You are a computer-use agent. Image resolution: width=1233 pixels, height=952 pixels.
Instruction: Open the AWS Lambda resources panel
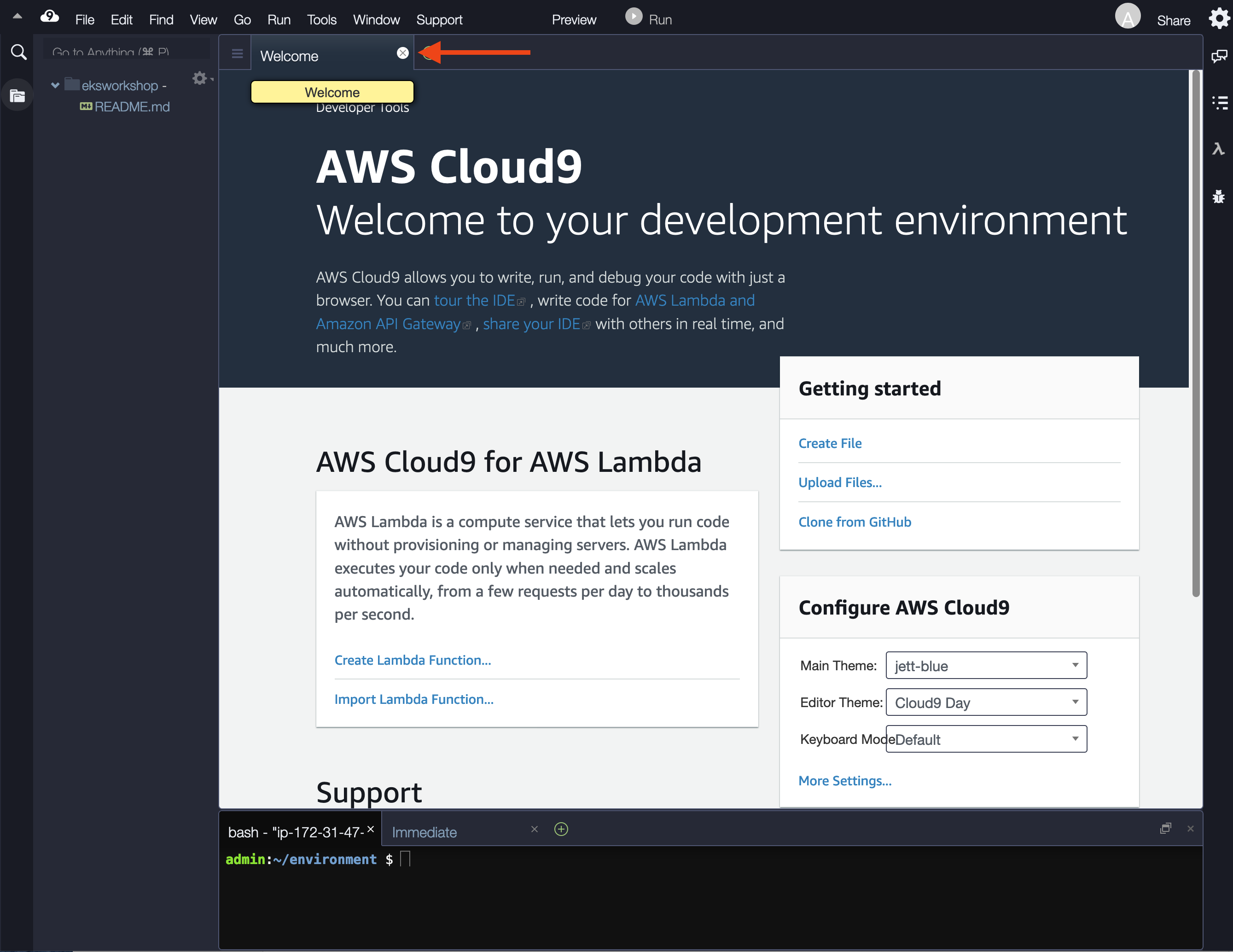(x=1218, y=149)
